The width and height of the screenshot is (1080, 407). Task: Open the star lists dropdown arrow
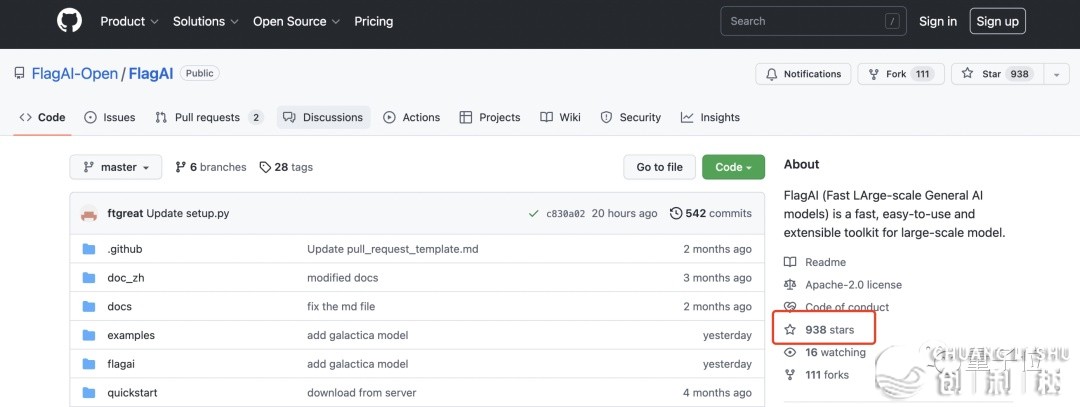click(1056, 74)
